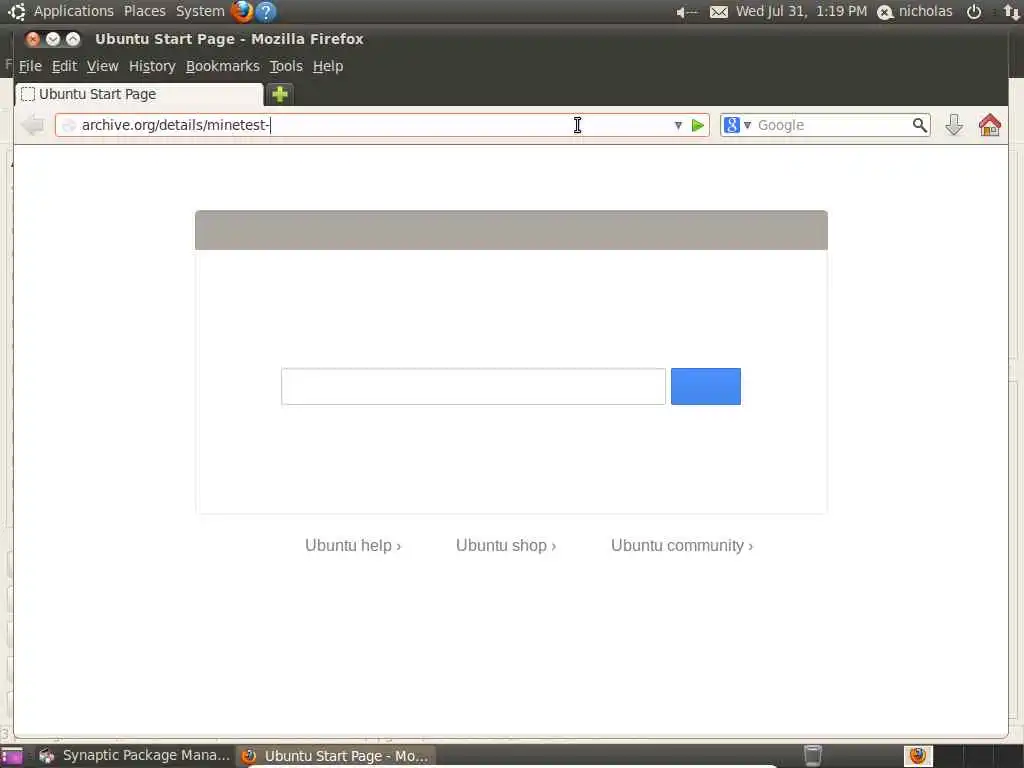Image resolution: width=1024 pixels, height=768 pixels.
Task: Open the Trash icon in bottom panel
Action: pos(812,756)
